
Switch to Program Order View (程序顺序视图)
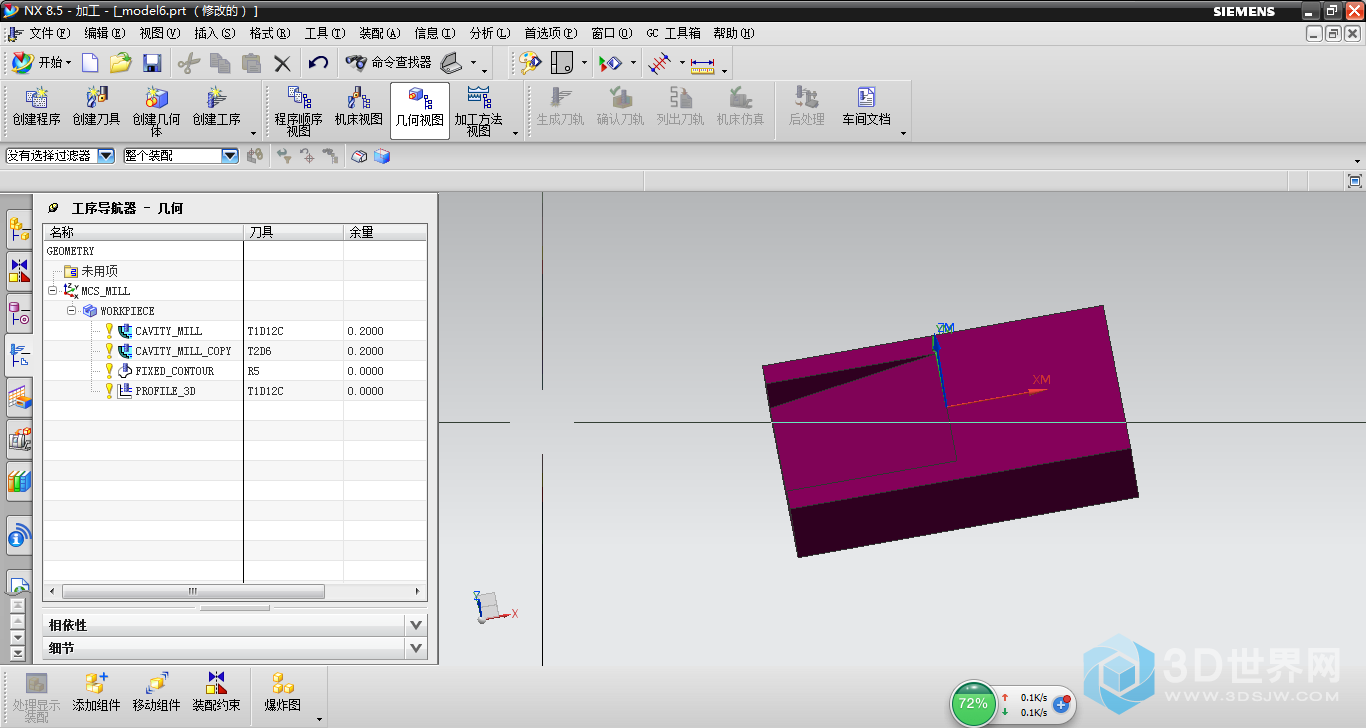click(299, 110)
